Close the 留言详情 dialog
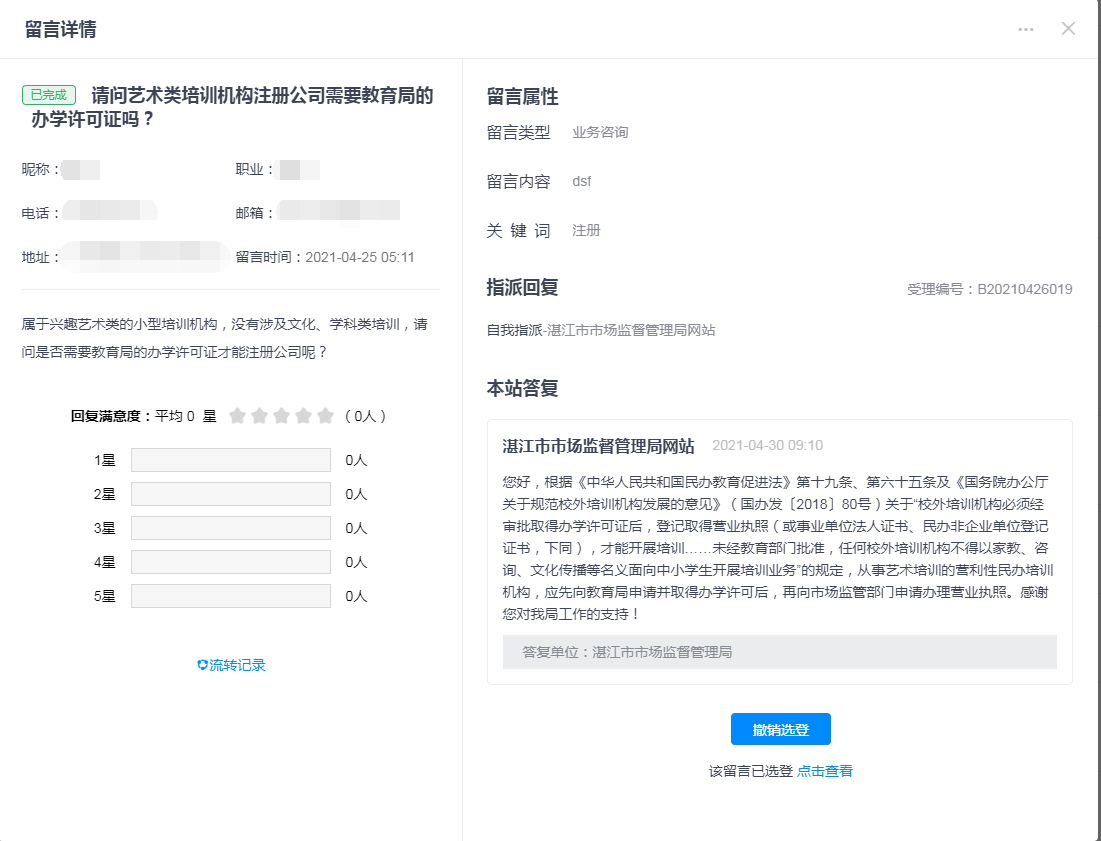The width and height of the screenshot is (1101, 841). click(x=1068, y=29)
